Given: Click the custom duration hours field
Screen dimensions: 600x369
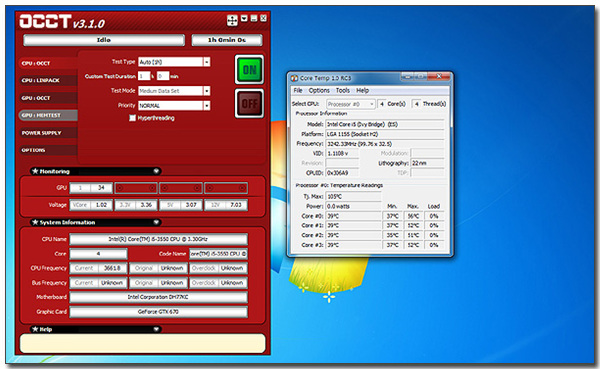Looking at the screenshot, I should pyautogui.click(x=144, y=76).
